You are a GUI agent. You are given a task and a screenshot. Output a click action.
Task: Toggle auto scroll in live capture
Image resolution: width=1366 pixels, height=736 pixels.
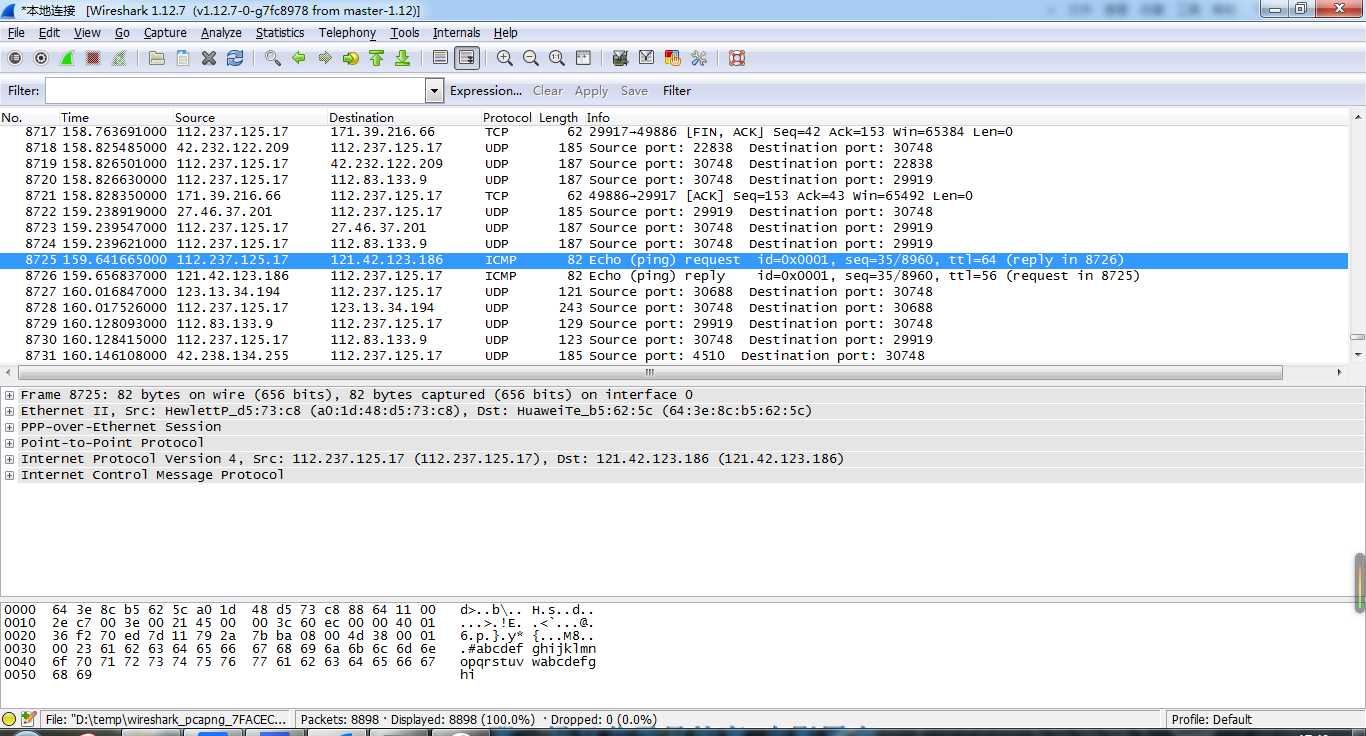[466, 58]
